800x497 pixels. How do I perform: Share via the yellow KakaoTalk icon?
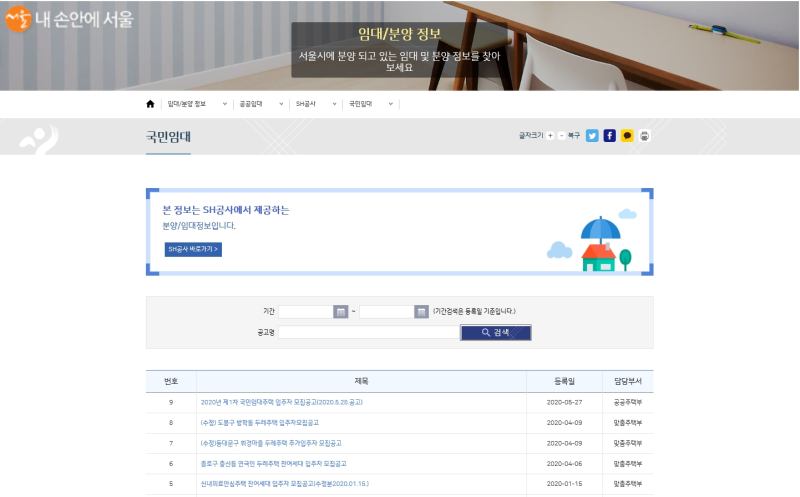[x=627, y=136]
